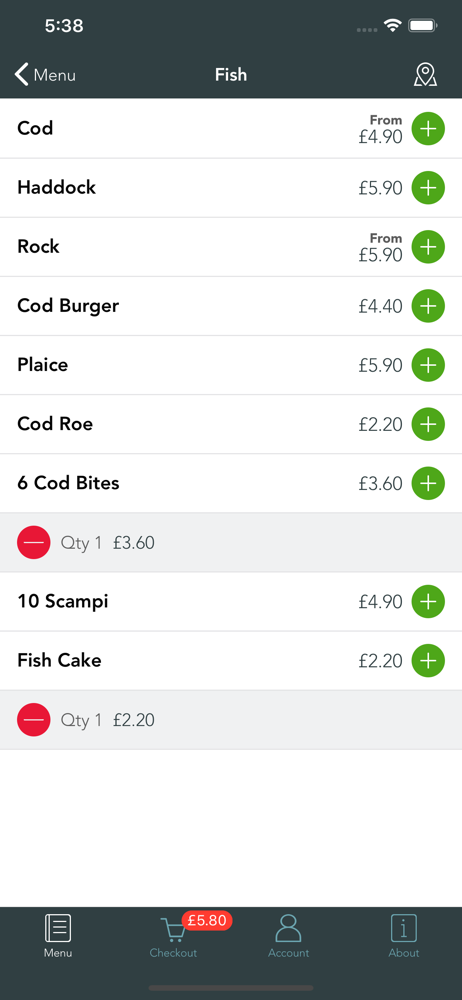Viewport: 462px width, 1000px height.
Task: Add another Fish Cake
Action: (x=428, y=661)
